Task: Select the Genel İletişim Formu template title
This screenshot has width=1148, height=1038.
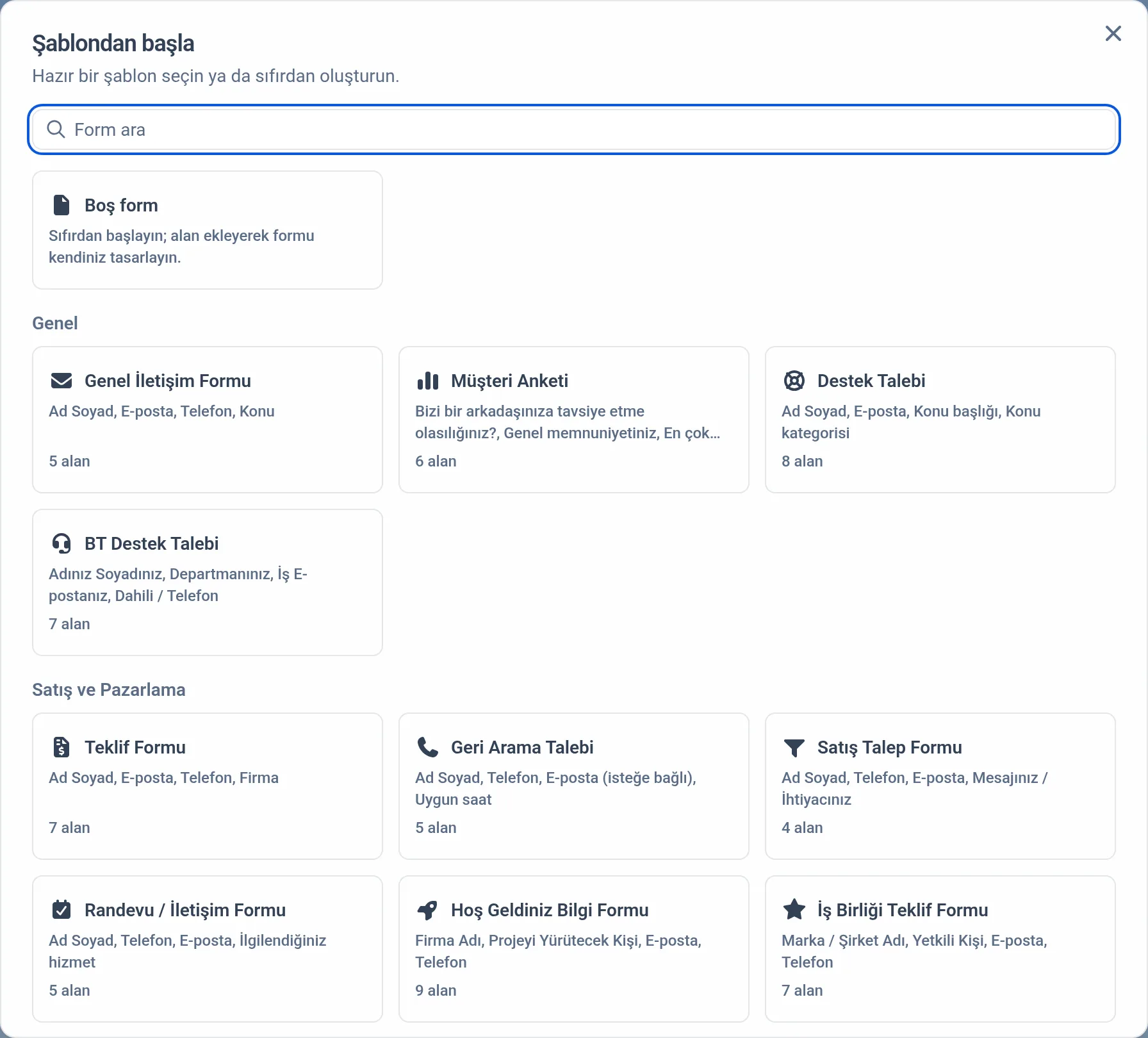Action: 168,381
